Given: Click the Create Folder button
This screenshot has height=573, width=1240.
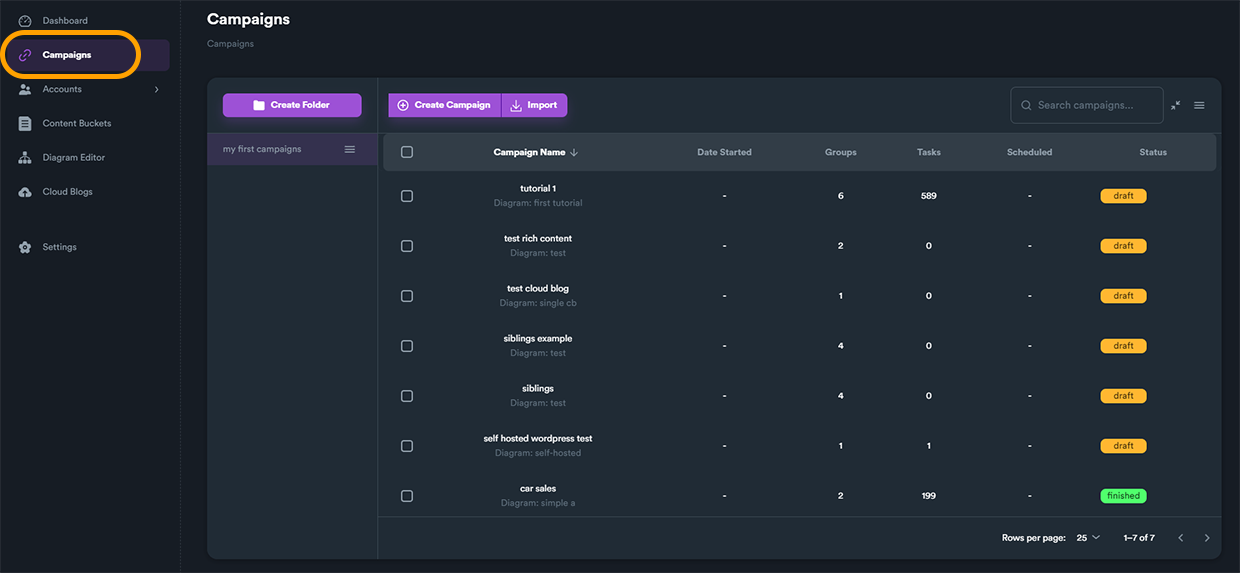Looking at the screenshot, I should pos(292,105).
